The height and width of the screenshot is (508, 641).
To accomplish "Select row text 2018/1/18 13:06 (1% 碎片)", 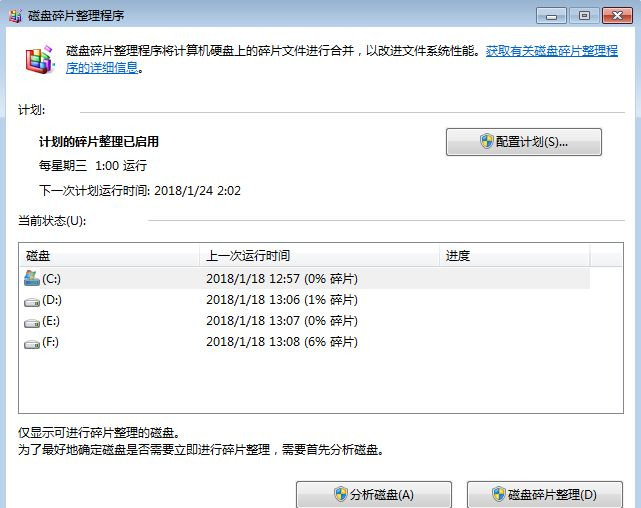I will click(x=282, y=300).
